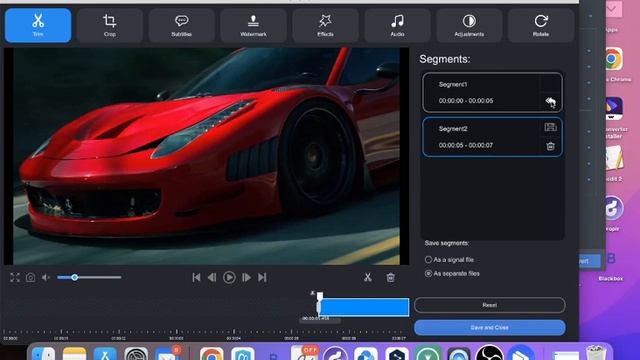640x360 pixels.
Task: Delete selected segment with the trash icon below preview
Action: [x=391, y=278]
